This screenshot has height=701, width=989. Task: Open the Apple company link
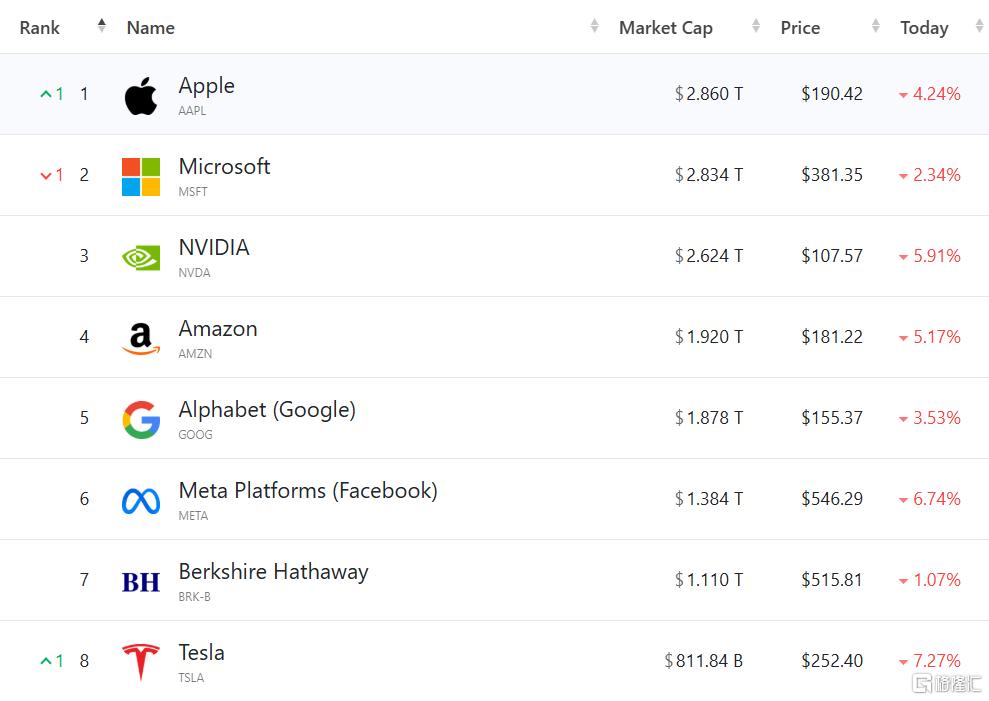click(x=206, y=86)
